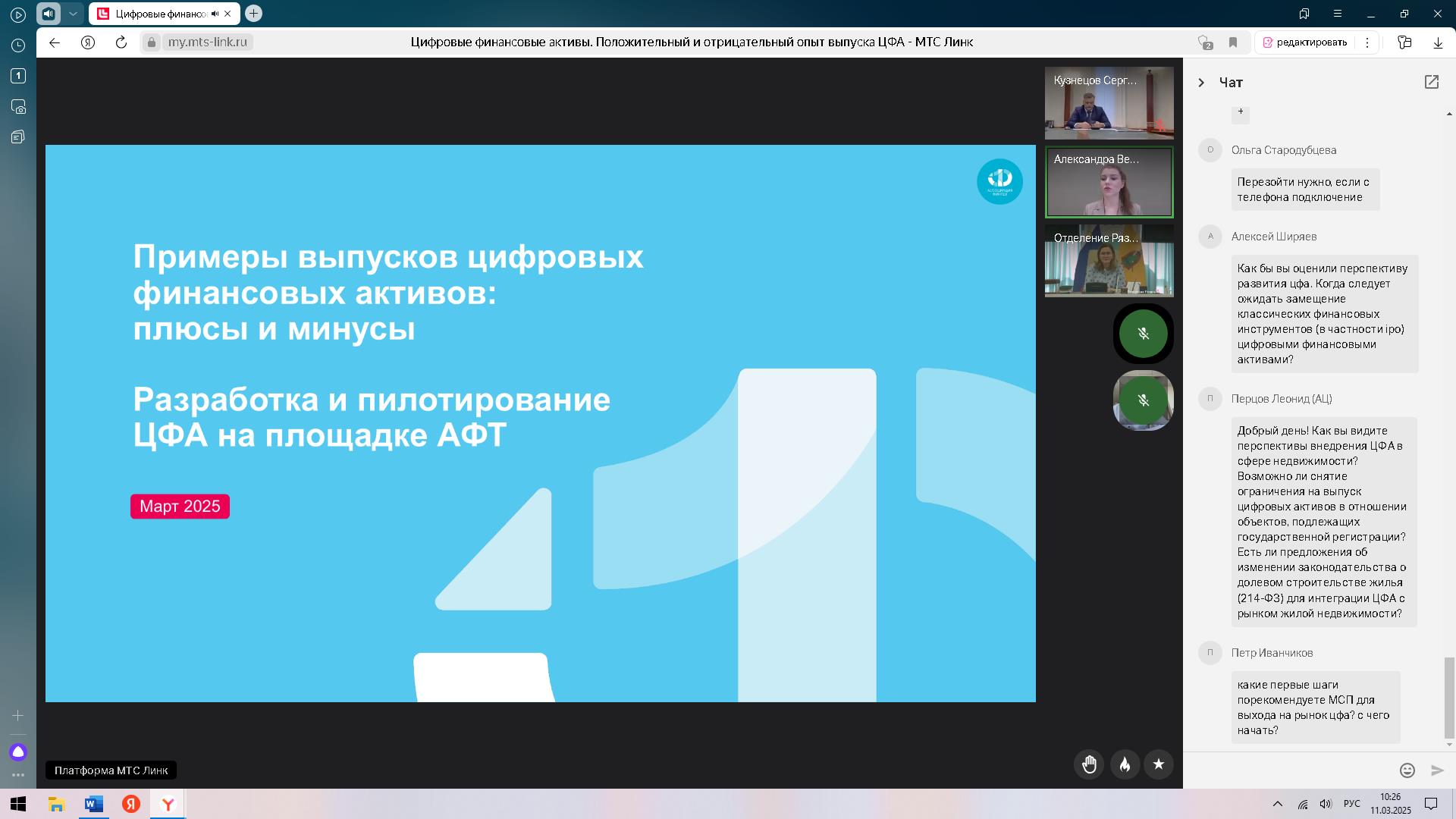
Task: Open Word from the taskbar
Action: tap(93, 804)
